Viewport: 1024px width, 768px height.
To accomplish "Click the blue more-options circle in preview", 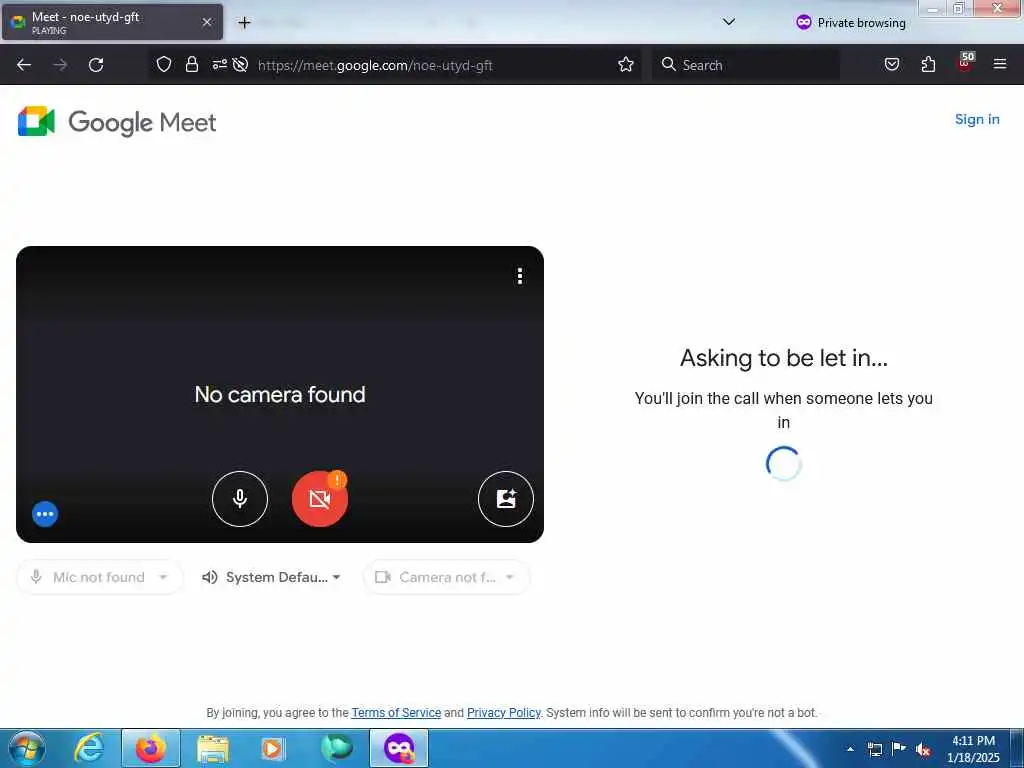I will tap(45, 514).
